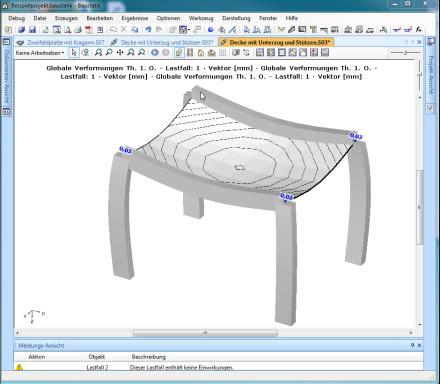Open the Projekt-Ansicht side panel

(431, 74)
